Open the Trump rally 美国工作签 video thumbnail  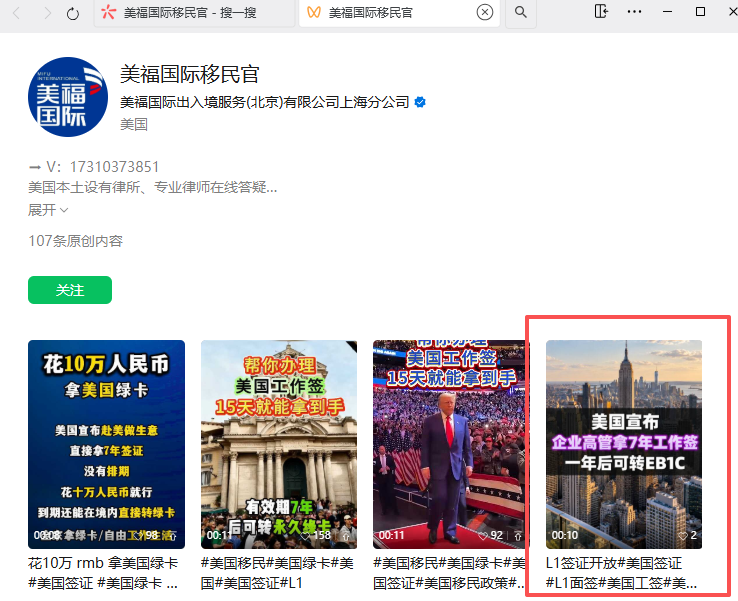click(x=451, y=444)
